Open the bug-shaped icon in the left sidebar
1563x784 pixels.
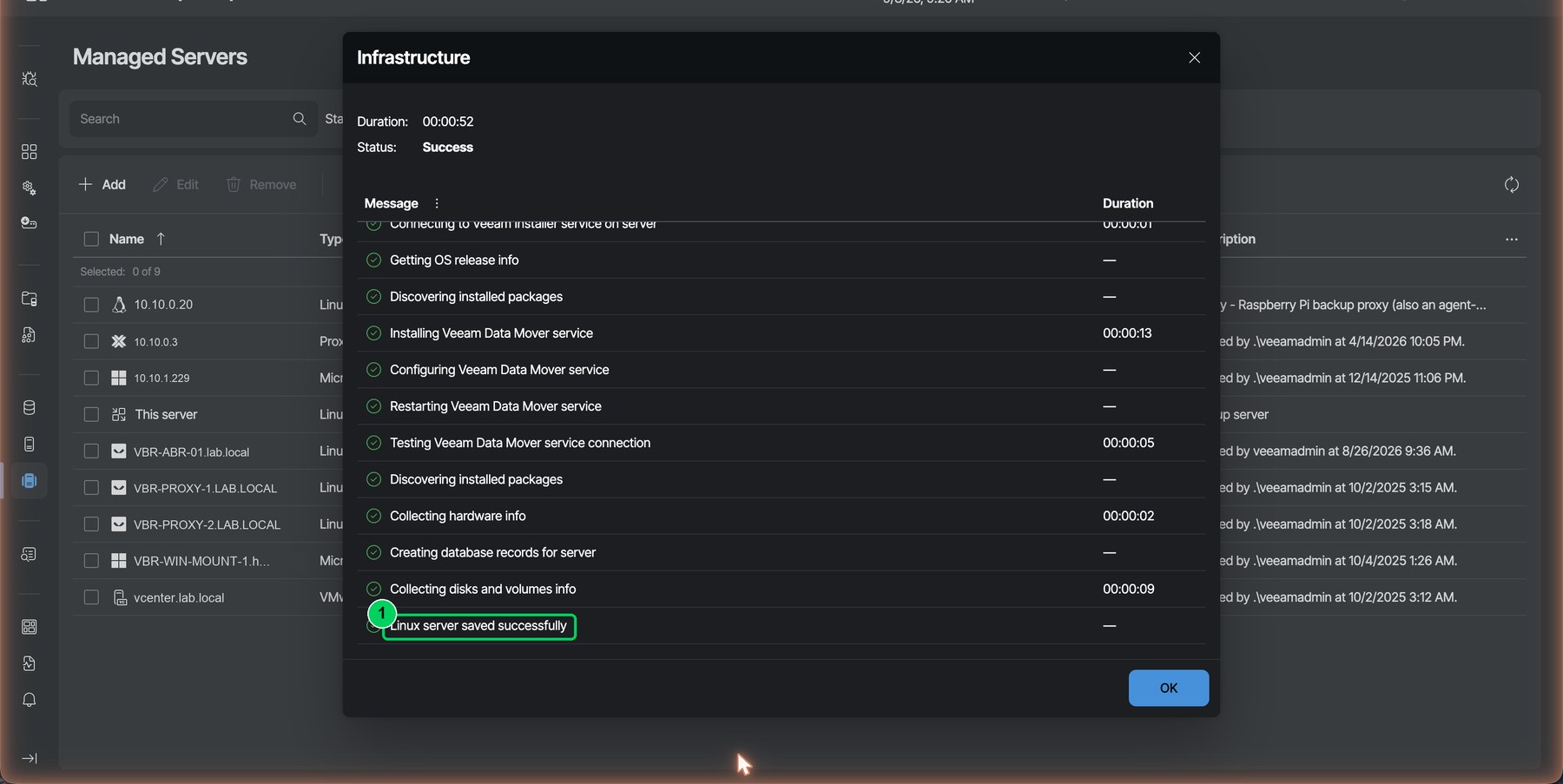tap(29, 79)
